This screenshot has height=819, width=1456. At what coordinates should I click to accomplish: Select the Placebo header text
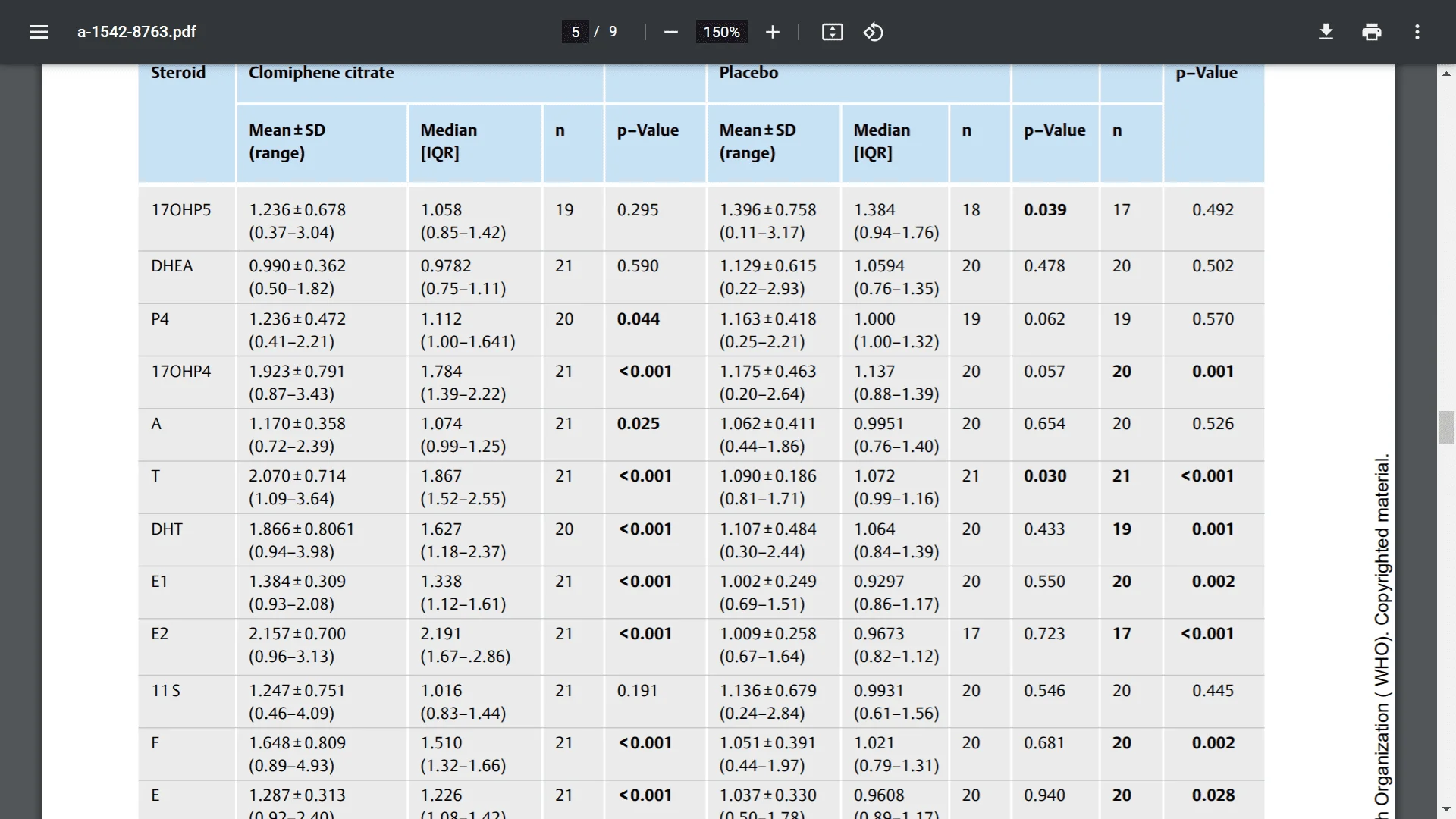[748, 73]
